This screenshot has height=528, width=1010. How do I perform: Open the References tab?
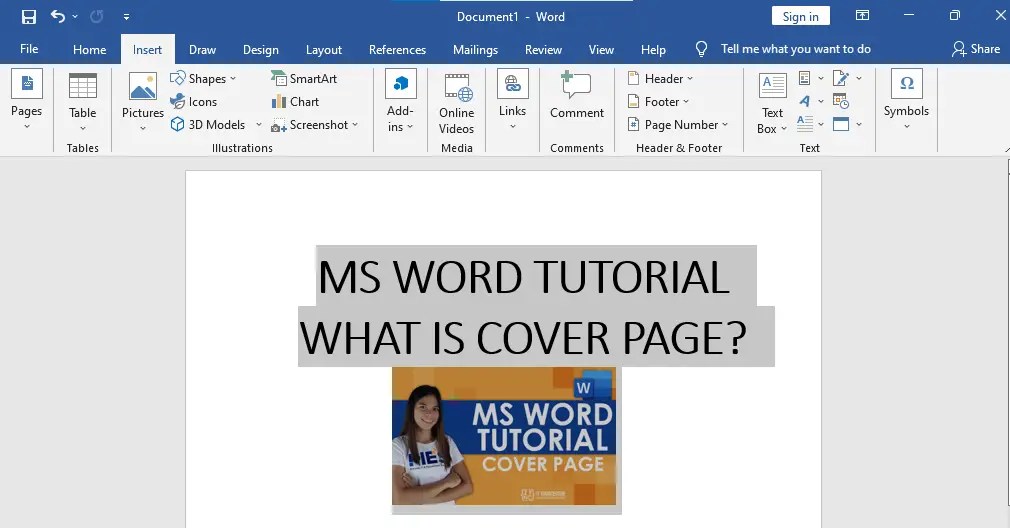397,50
